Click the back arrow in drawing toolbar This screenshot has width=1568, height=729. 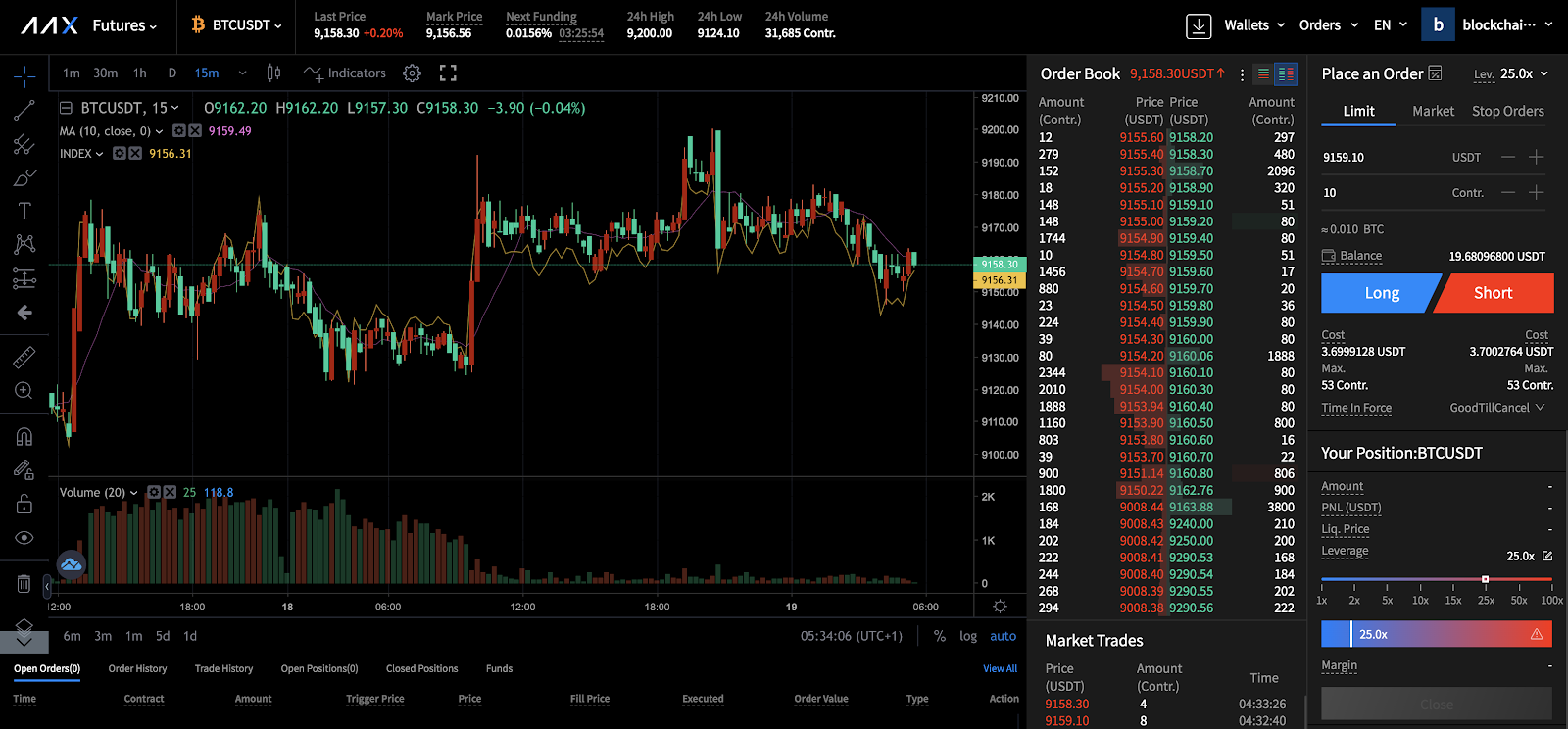(24, 313)
